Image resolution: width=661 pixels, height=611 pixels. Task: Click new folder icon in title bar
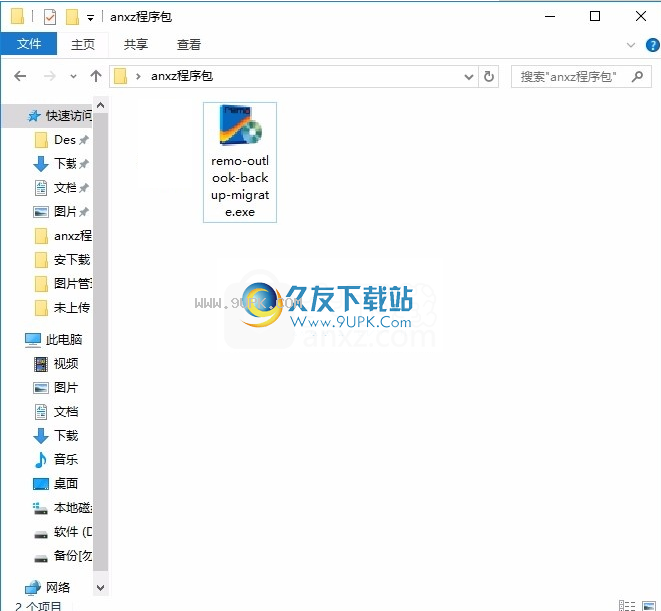click(x=73, y=17)
